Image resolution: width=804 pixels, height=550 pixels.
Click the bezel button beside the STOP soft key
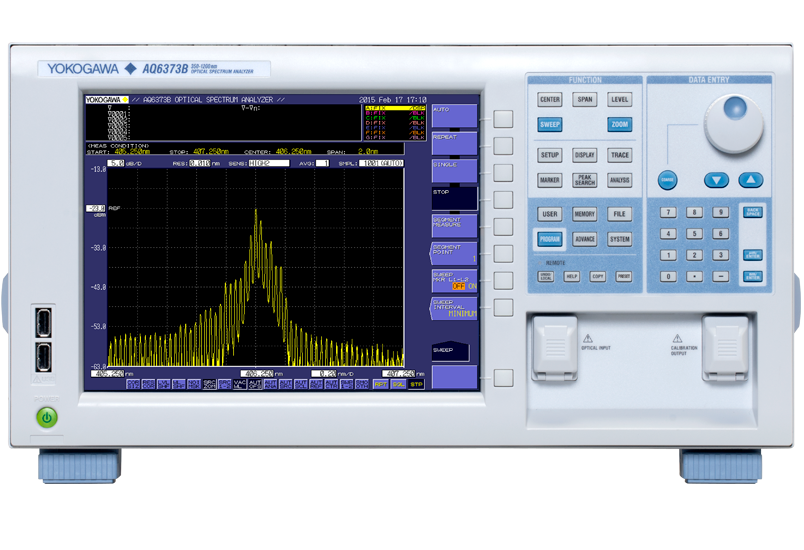(503, 199)
